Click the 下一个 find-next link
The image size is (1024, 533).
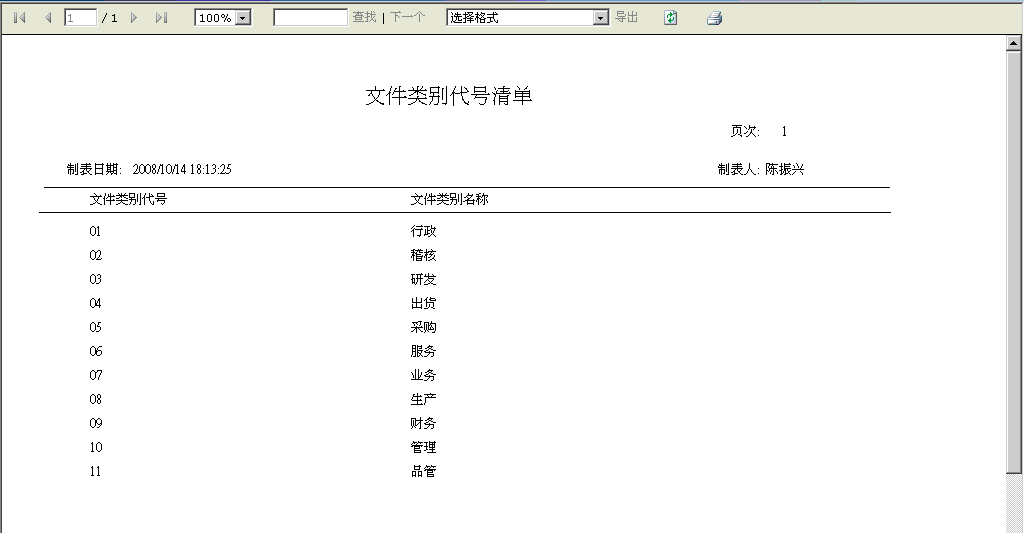[x=407, y=18]
